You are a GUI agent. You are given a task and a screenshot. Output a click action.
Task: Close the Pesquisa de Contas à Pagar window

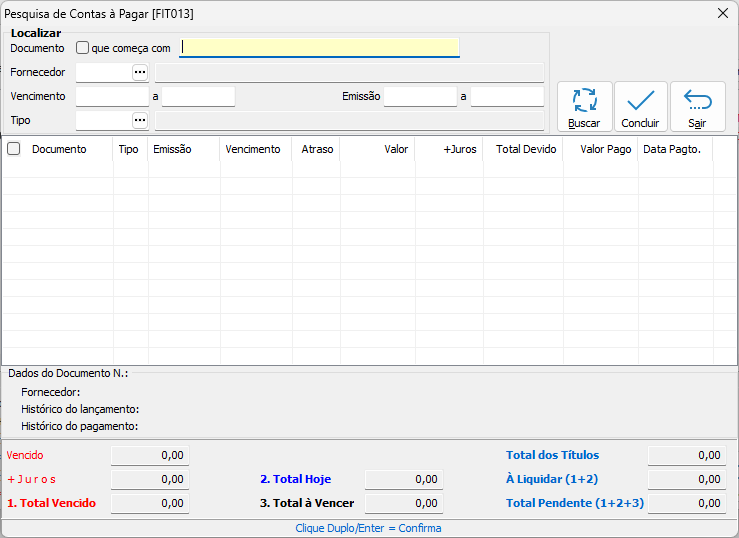(x=723, y=13)
